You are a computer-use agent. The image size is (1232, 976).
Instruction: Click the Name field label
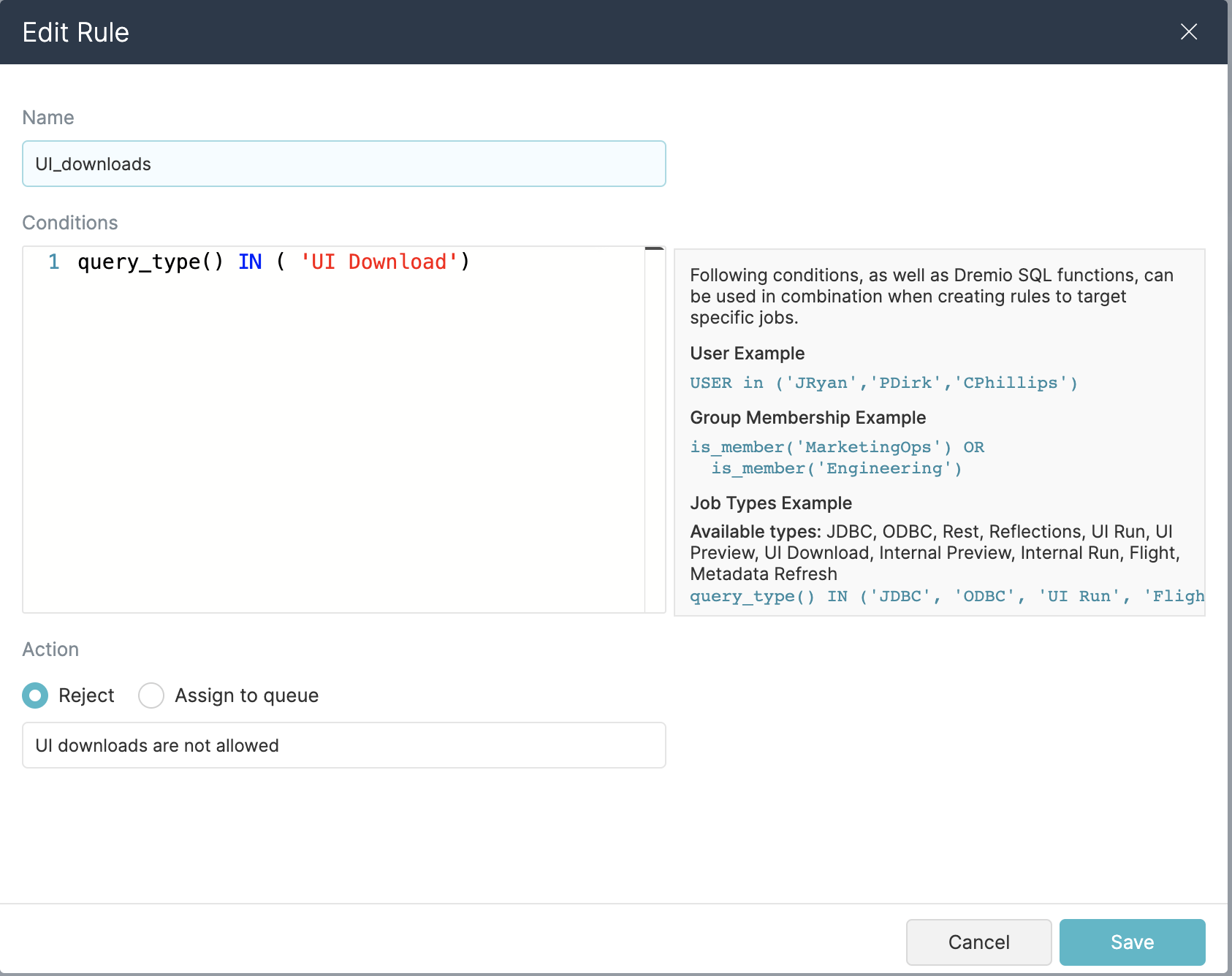pyautogui.click(x=47, y=117)
